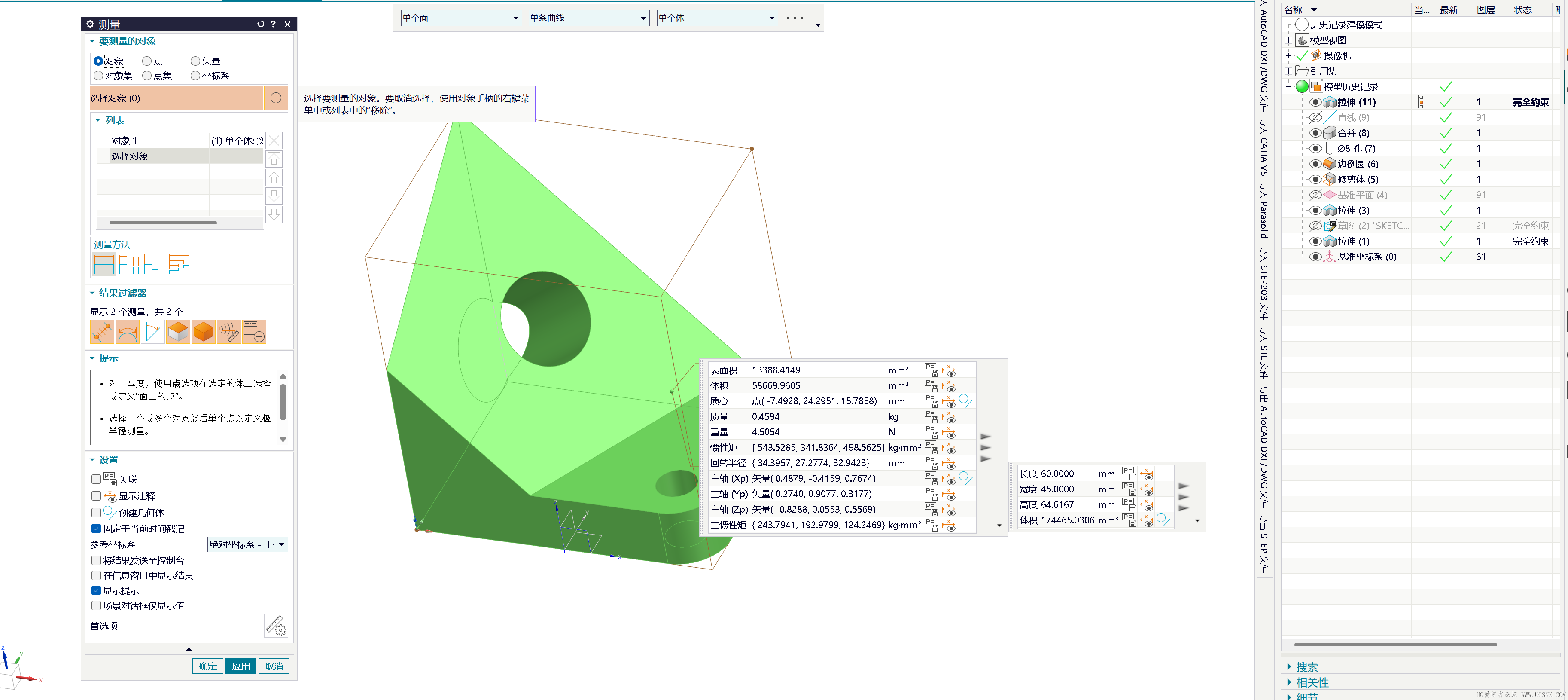This screenshot has width=1568, height=700.
Task: Click the tips vertical scrollbar thumb
Action: click(x=283, y=402)
